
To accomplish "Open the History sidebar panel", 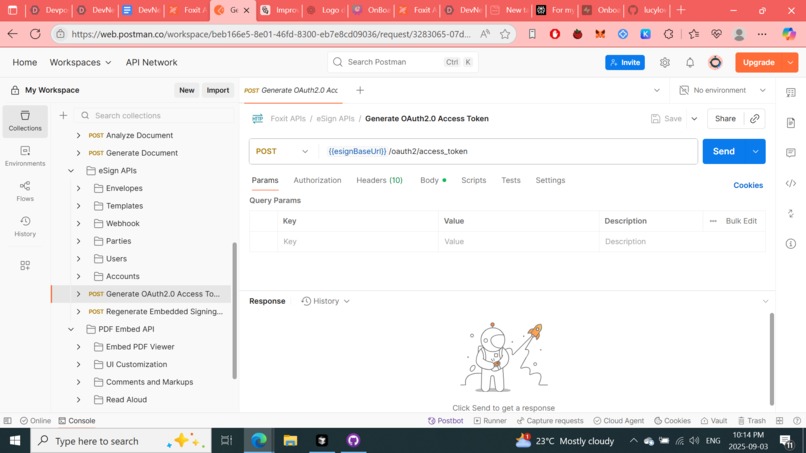I will tap(25, 227).
